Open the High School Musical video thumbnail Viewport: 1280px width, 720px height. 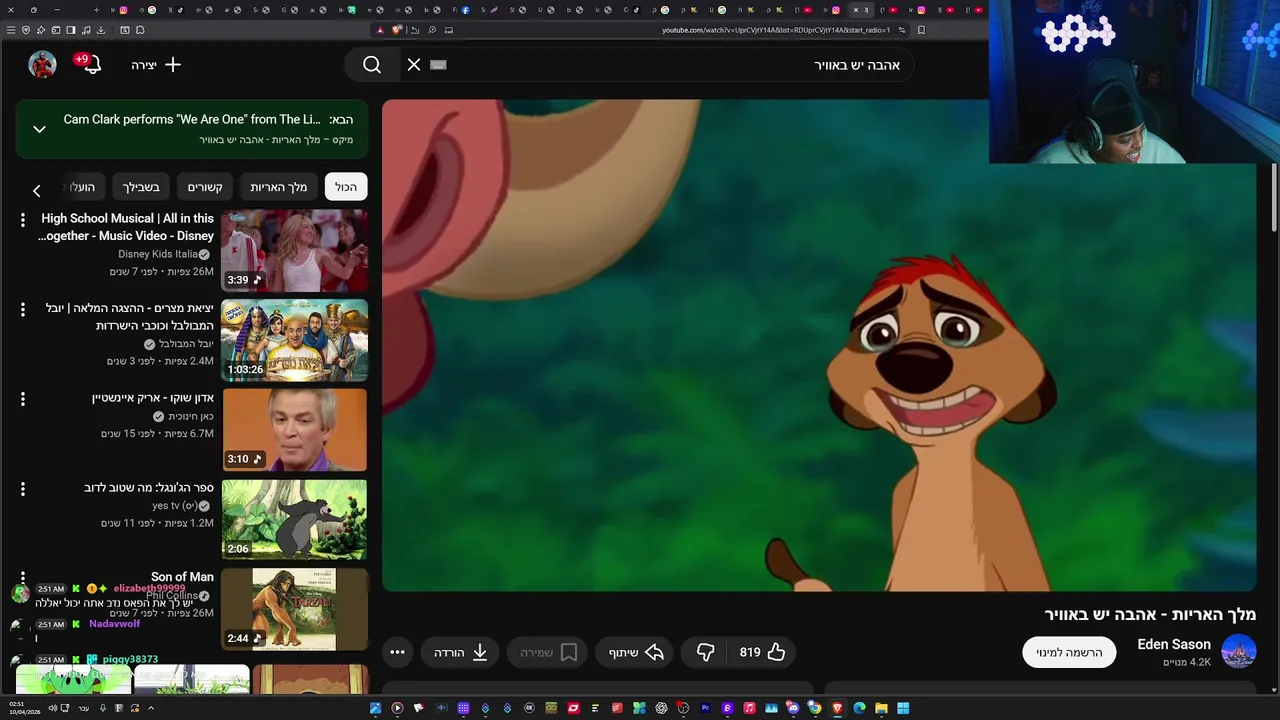(x=294, y=250)
